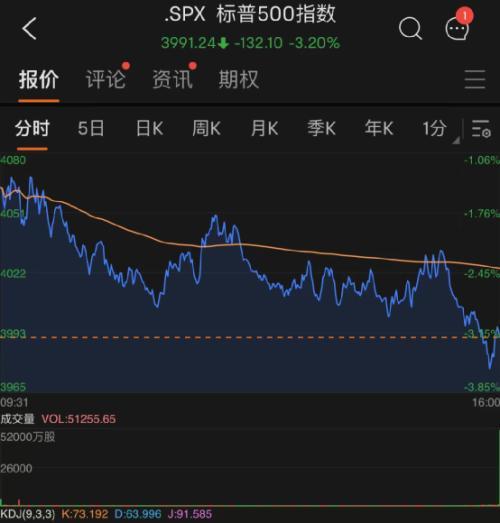Tap the K:73.192 value
Image resolution: width=500 pixels, height=523 pixels.
click(x=85, y=514)
